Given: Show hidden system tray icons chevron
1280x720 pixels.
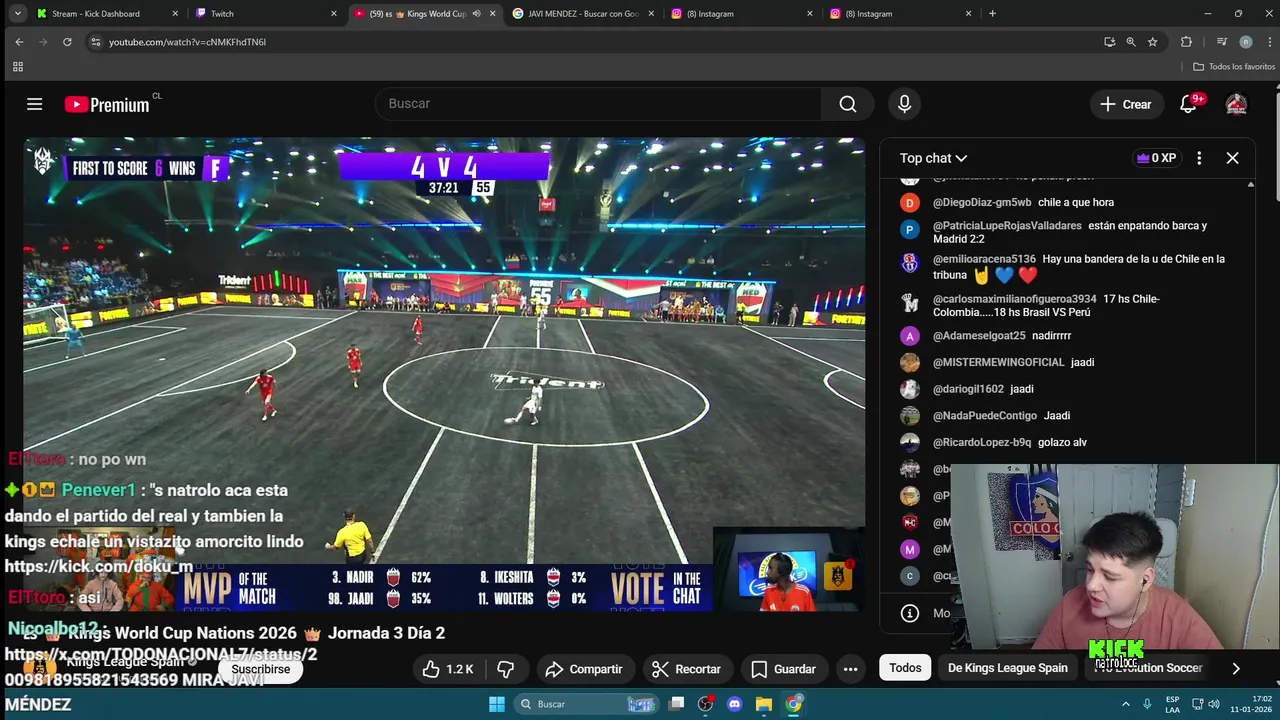Looking at the screenshot, I should pyautogui.click(x=1125, y=704).
